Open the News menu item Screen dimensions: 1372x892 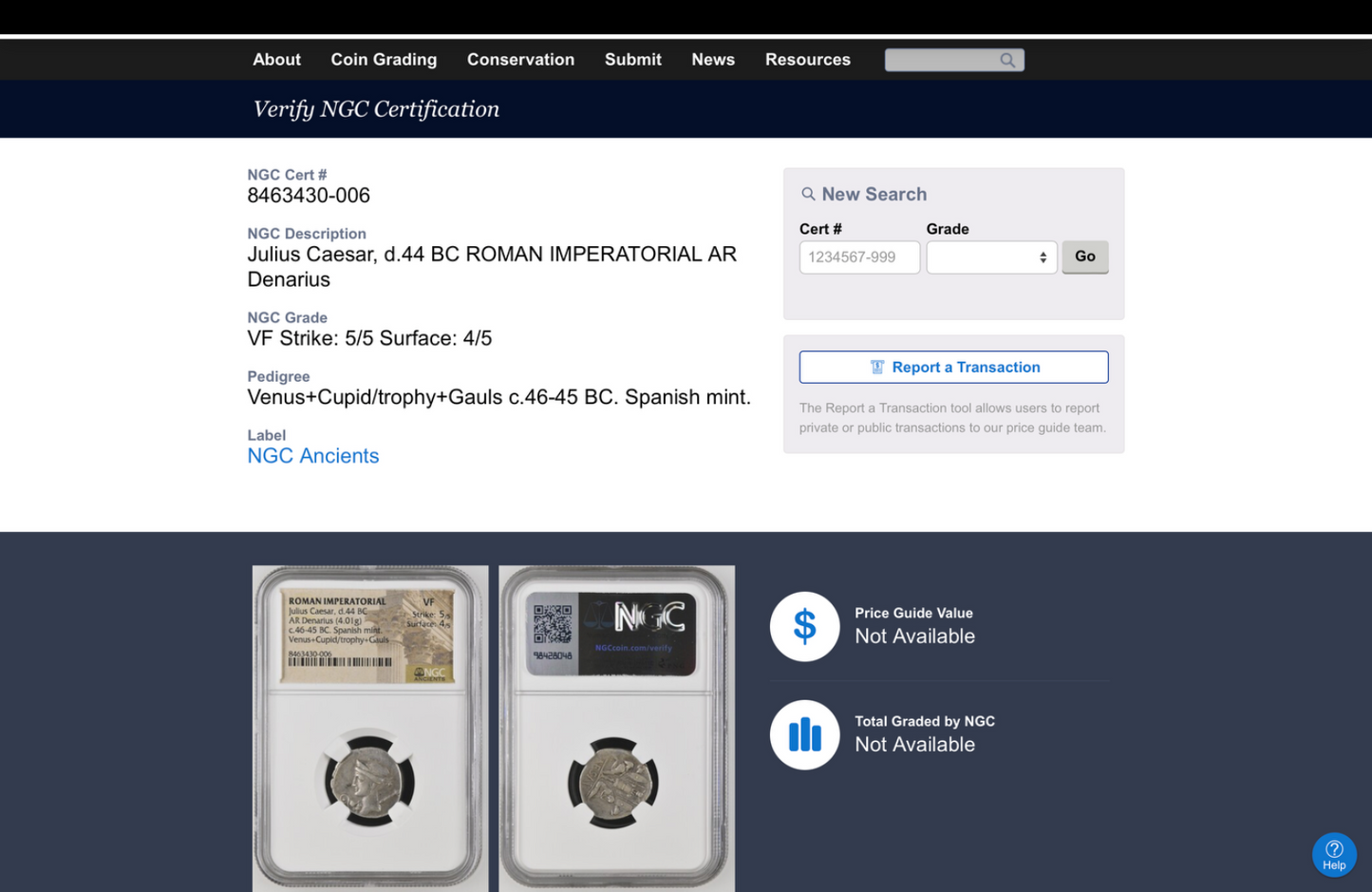point(713,60)
